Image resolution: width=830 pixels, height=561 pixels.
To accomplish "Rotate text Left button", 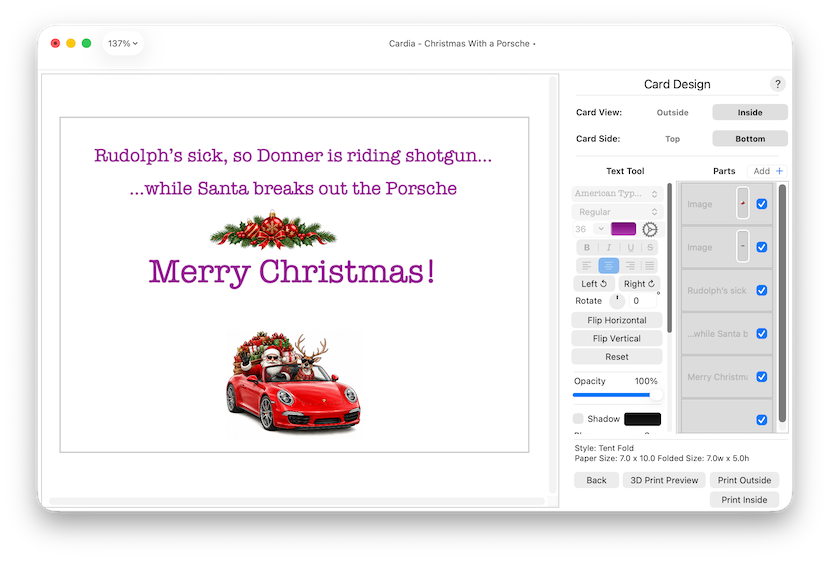I will (594, 284).
